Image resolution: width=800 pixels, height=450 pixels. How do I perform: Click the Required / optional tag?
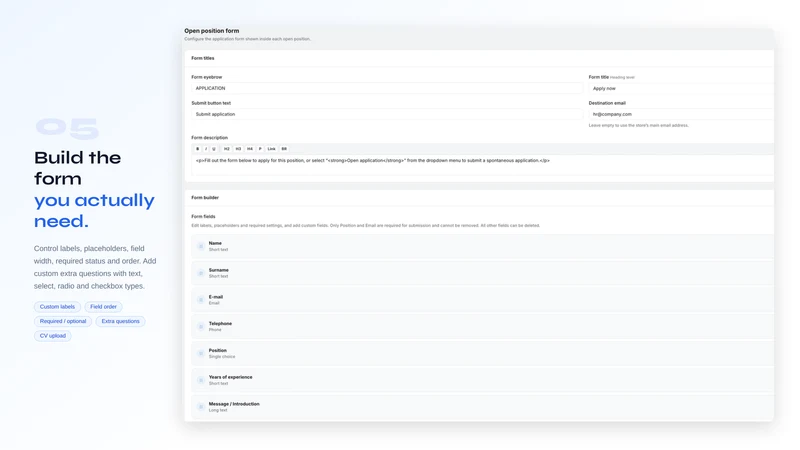pyautogui.click(x=63, y=321)
